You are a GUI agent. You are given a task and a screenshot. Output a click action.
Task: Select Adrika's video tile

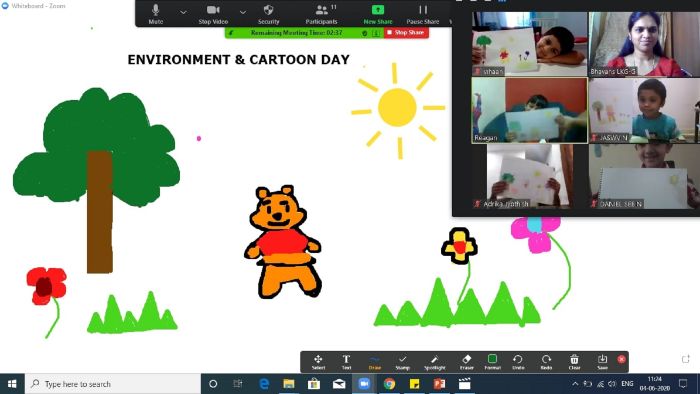pos(530,176)
